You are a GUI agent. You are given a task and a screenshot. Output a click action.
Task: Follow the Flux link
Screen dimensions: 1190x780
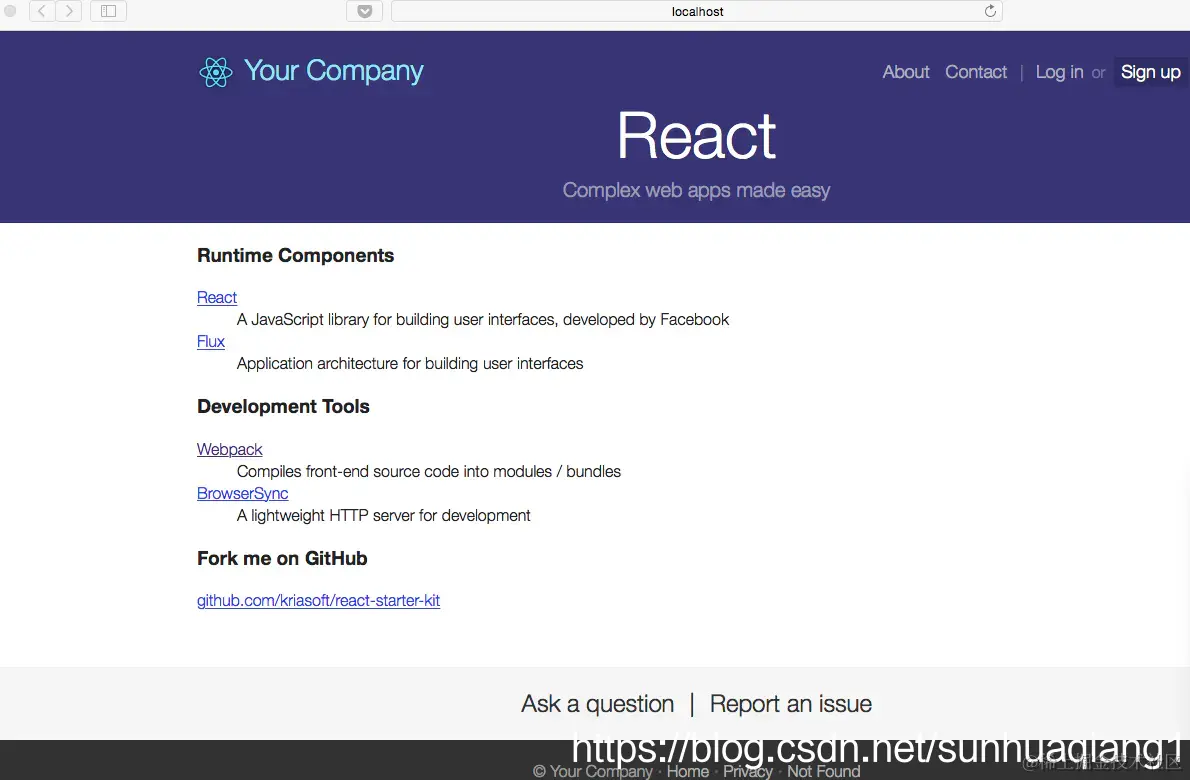click(x=211, y=341)
